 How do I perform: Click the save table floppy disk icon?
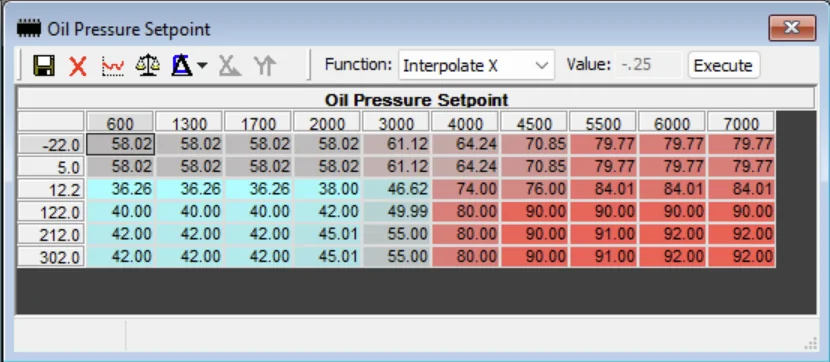[x=44, y=66]
